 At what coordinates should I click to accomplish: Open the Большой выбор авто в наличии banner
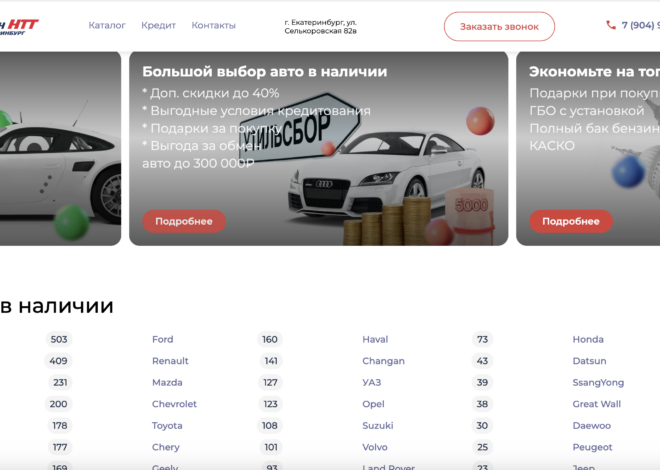tap(319, 149)
